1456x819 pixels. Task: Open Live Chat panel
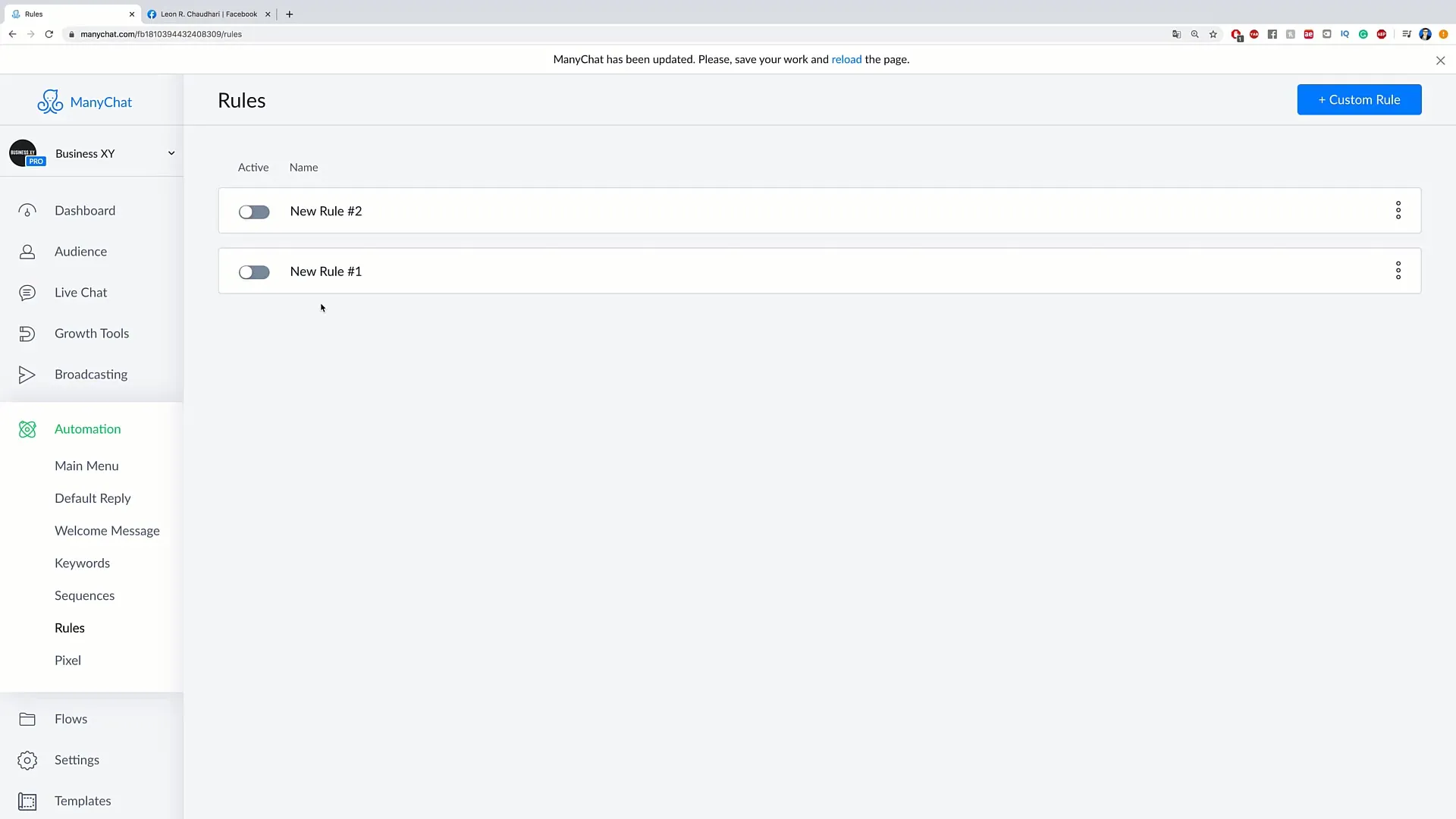(x=81, y=292)
